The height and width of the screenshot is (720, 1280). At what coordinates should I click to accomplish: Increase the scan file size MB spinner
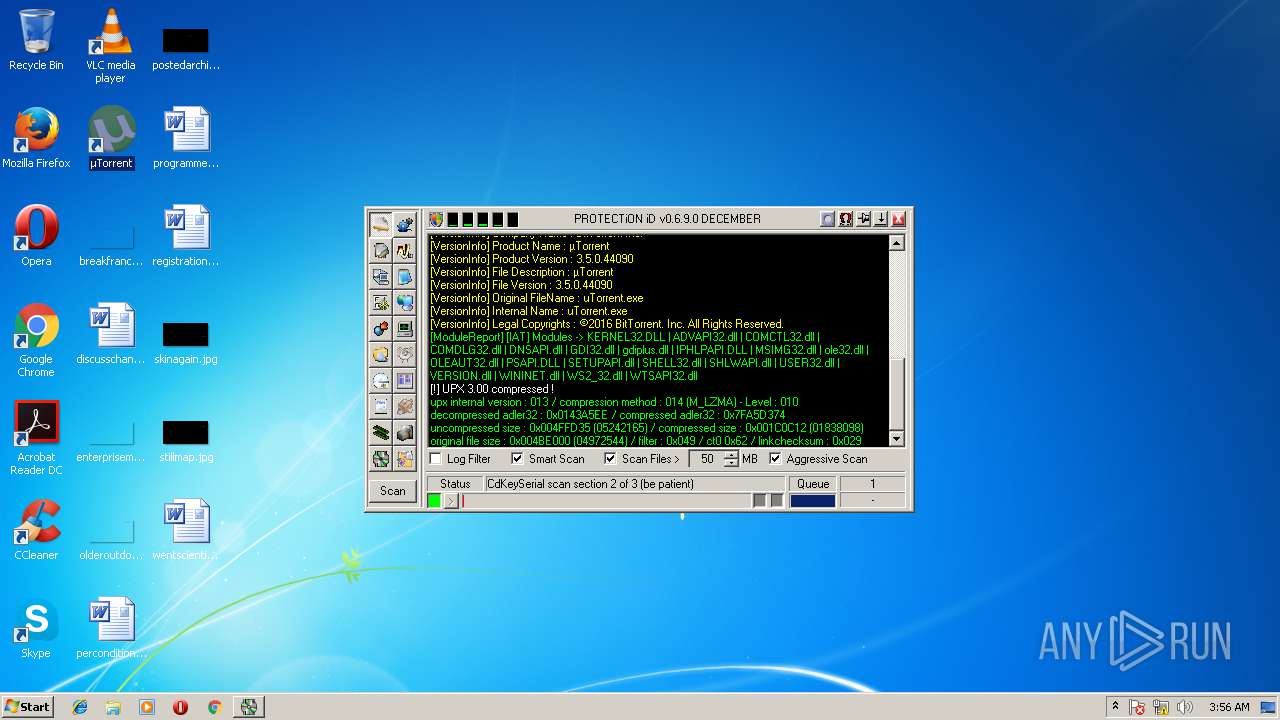(x=731, y=454)
